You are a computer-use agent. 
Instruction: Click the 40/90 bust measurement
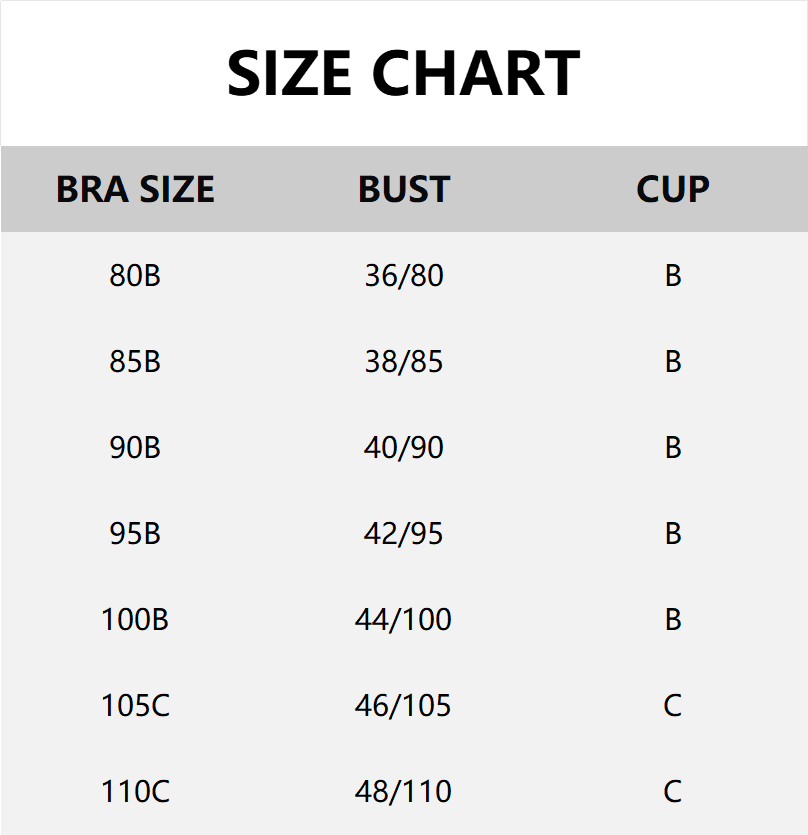(x=404, y=447)
